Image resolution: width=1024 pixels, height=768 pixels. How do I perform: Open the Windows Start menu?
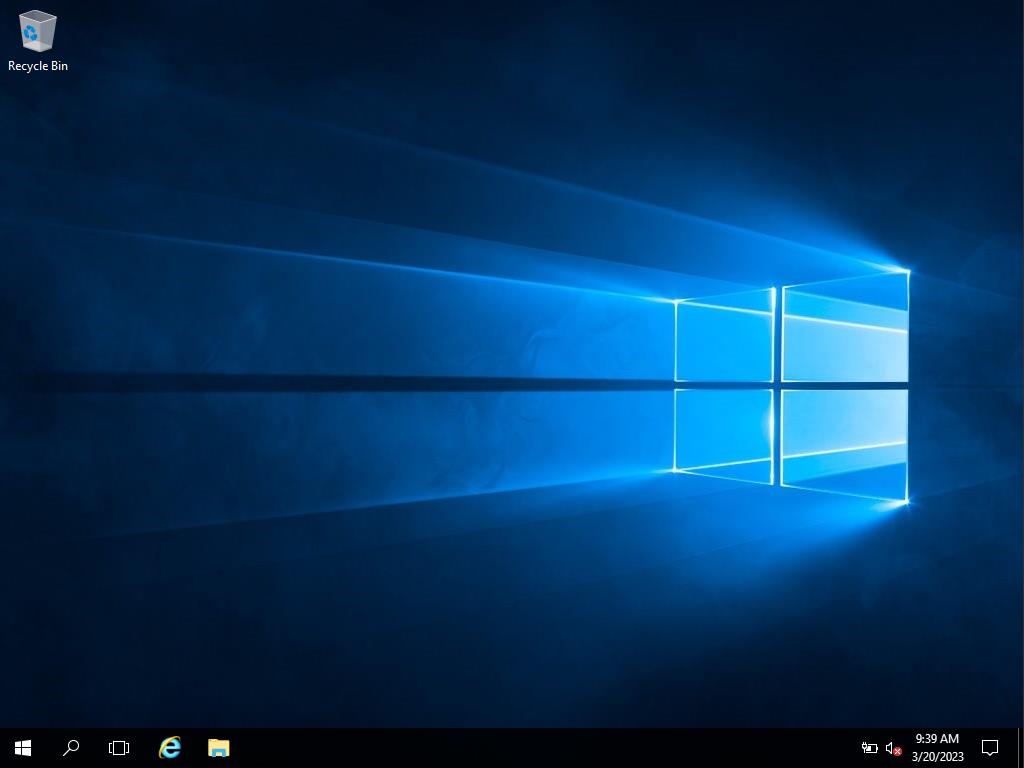[23, 748]
